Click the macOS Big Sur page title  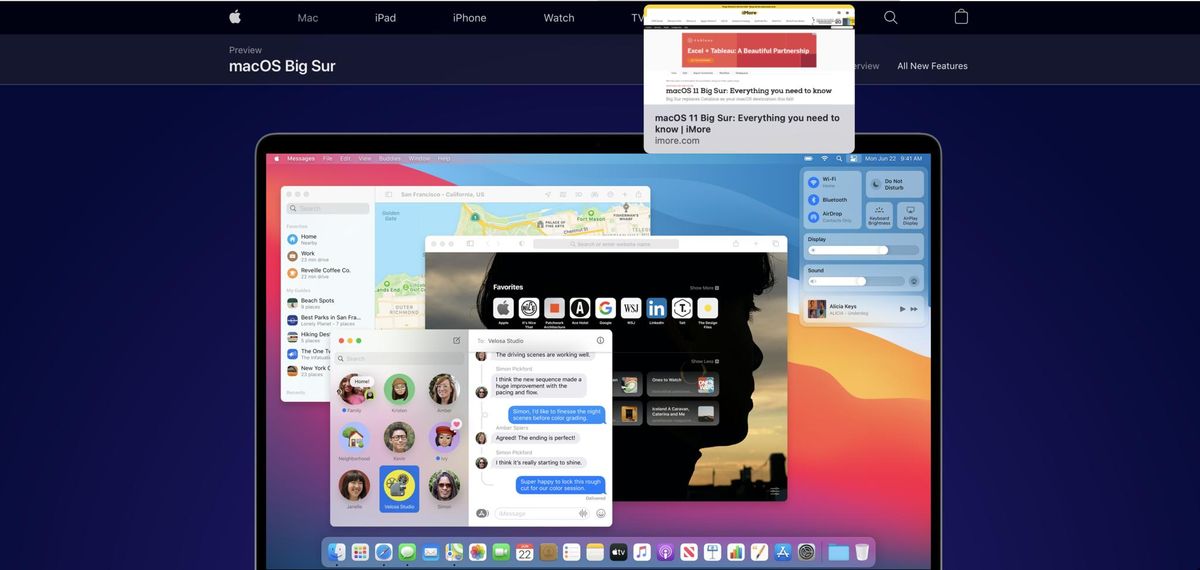282,66
